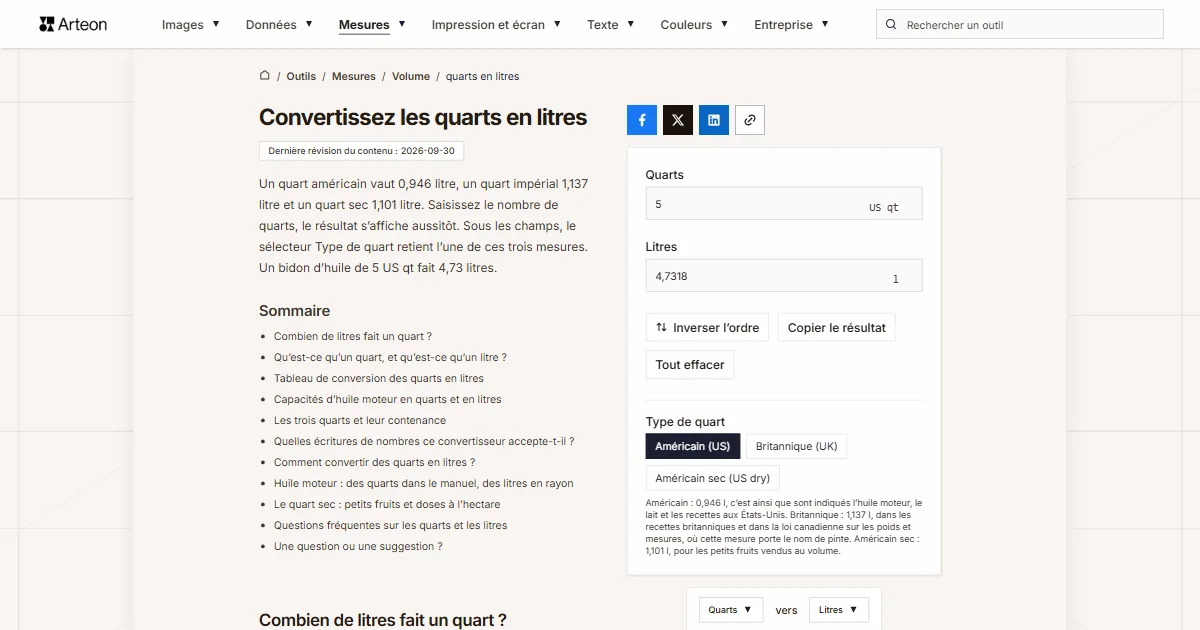The height and width of the screenshot is (630, 1200).
Task: Jump to Les trois quarts et leur contenance
Action: (x=360, y=420)
